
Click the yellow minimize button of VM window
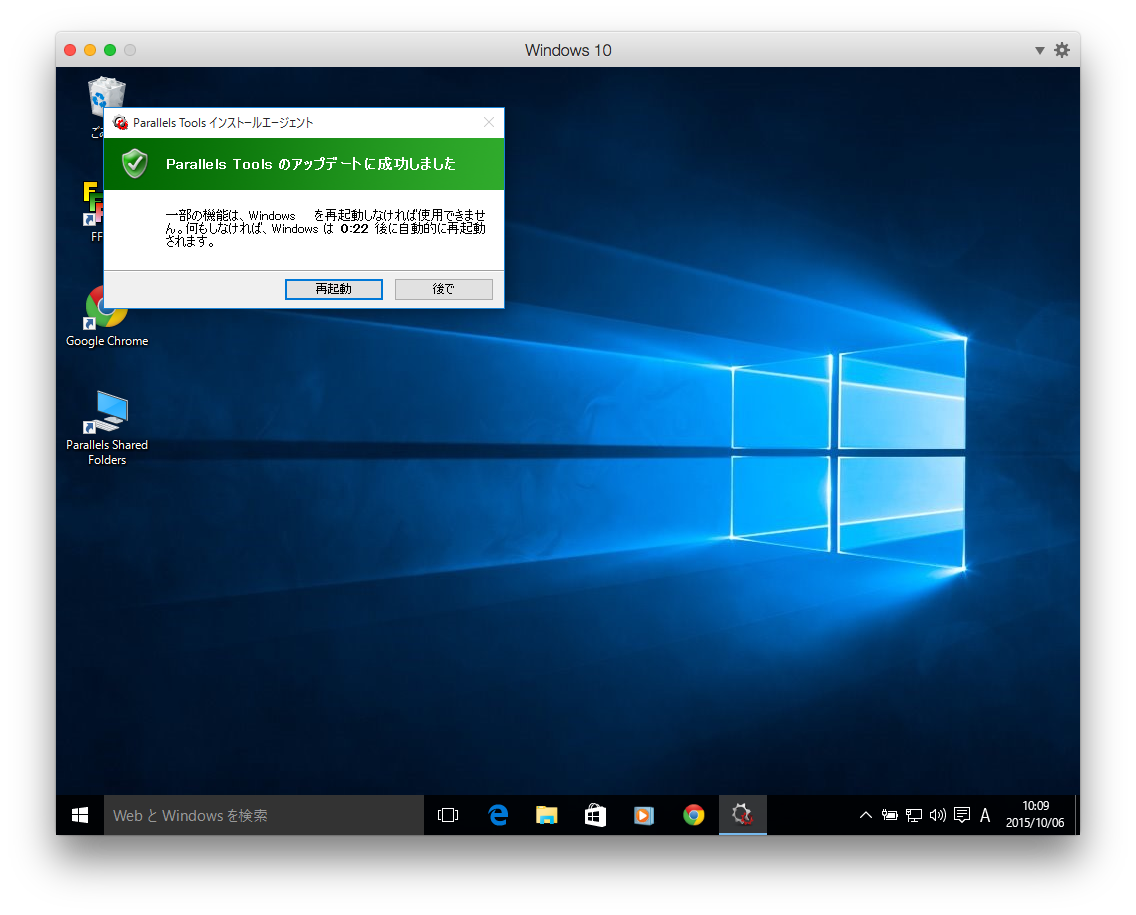pyautogui.click(x=90, y=50)
